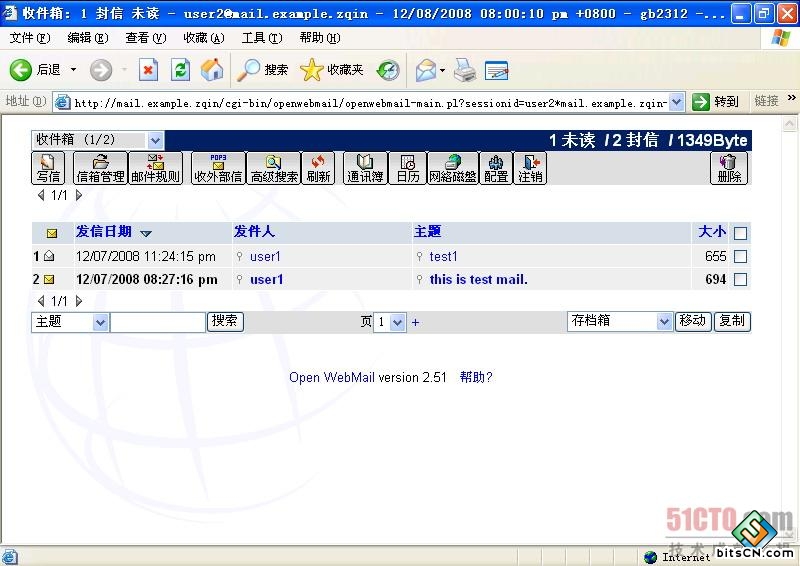
Task: Expand the 收件箱 folder dropdown
Action: (x=155, y=140)
